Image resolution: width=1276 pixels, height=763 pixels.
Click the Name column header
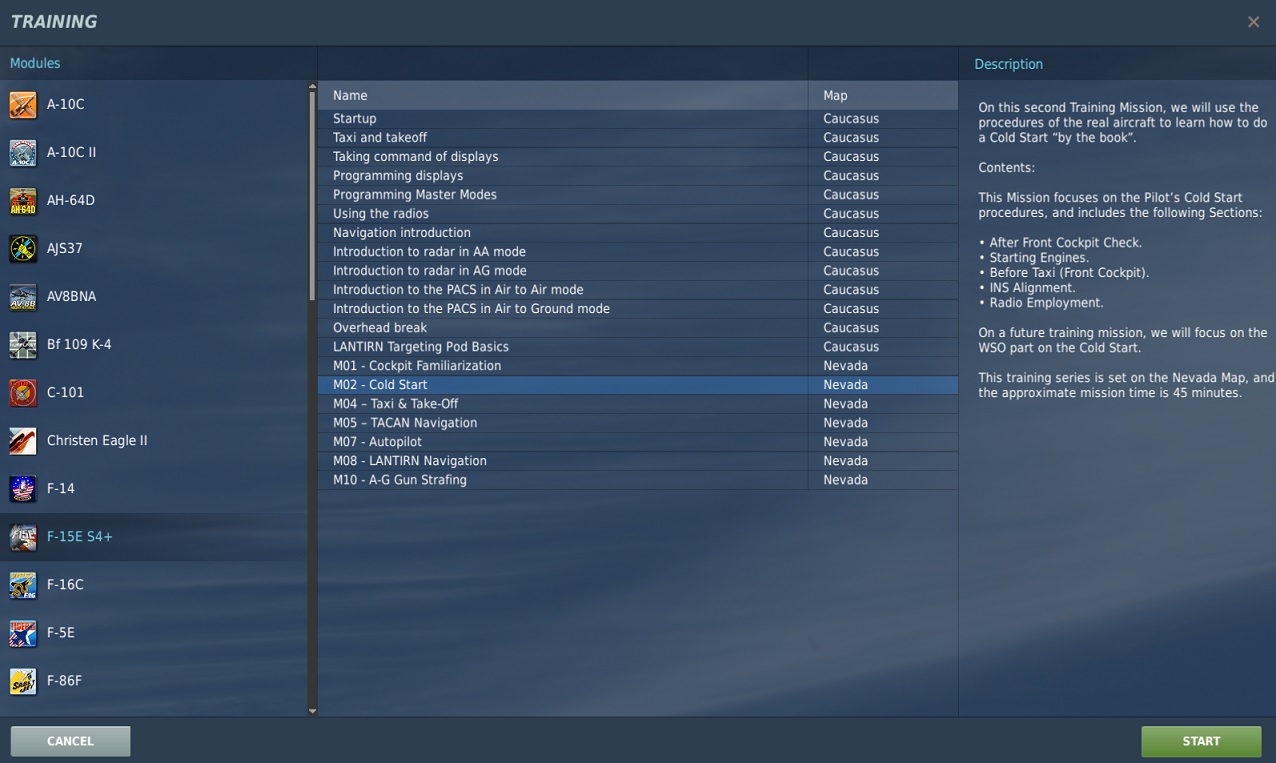tap(348, 95)
